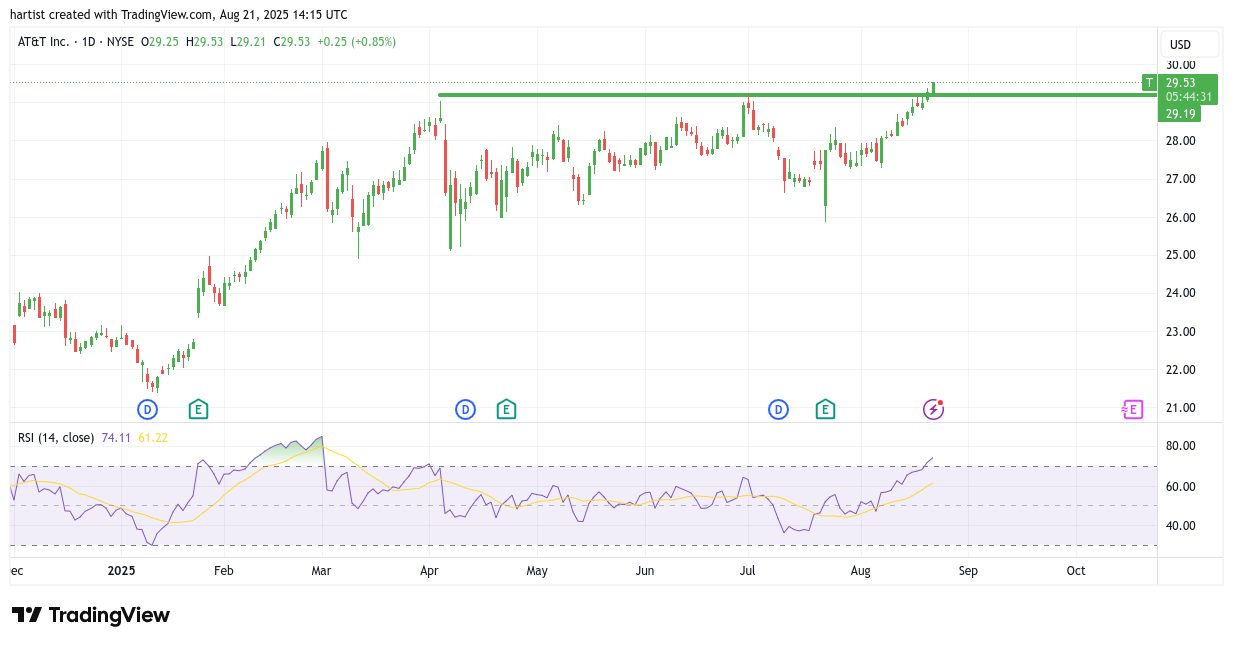Click the Mar label on time axis

[321, 571]
